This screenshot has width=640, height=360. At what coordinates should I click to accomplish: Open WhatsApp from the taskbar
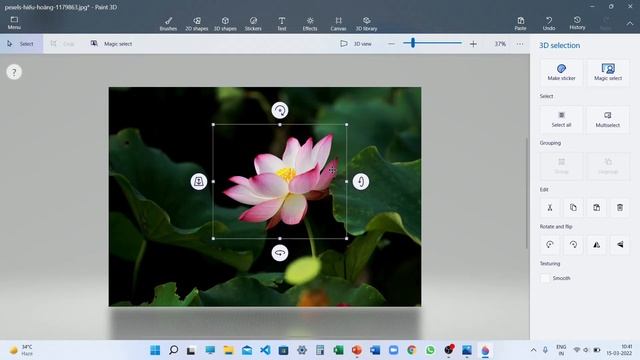coord(430,350)
